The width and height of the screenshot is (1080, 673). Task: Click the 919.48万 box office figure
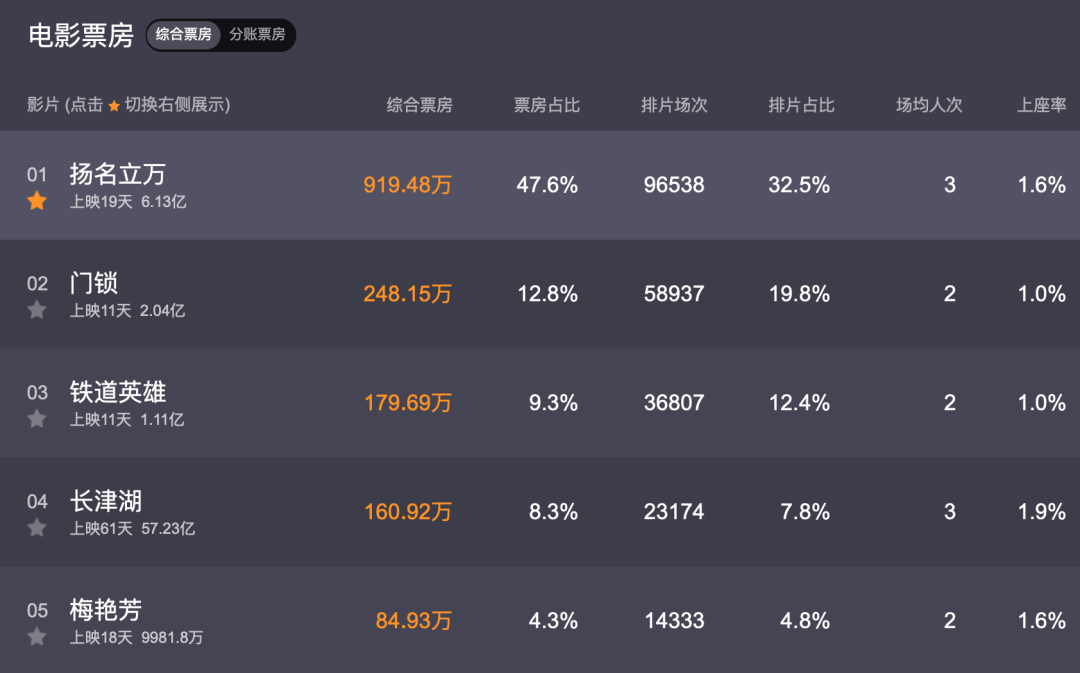click(408, 185)
